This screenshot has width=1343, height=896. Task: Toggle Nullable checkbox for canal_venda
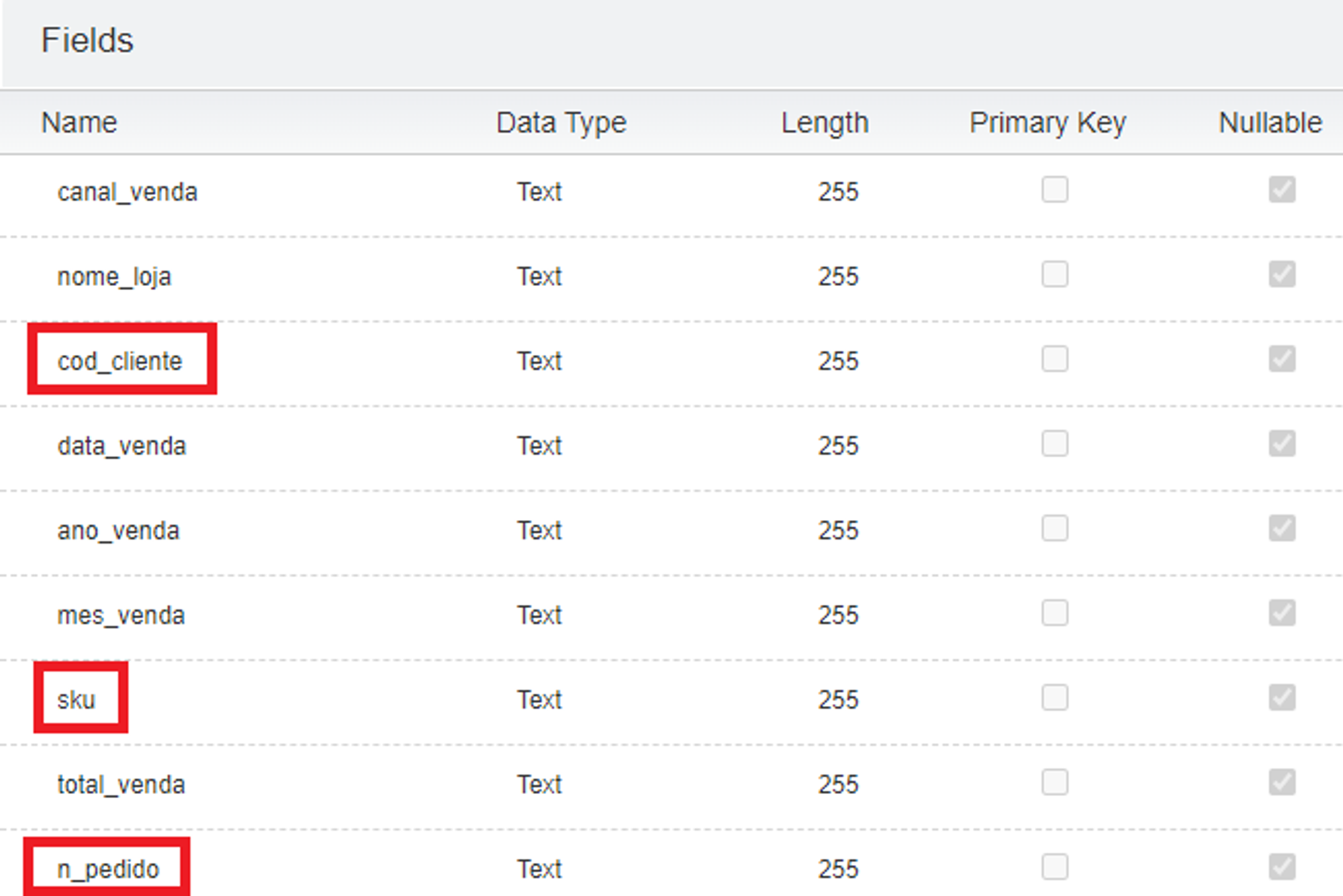click(x=1281, y=190)
